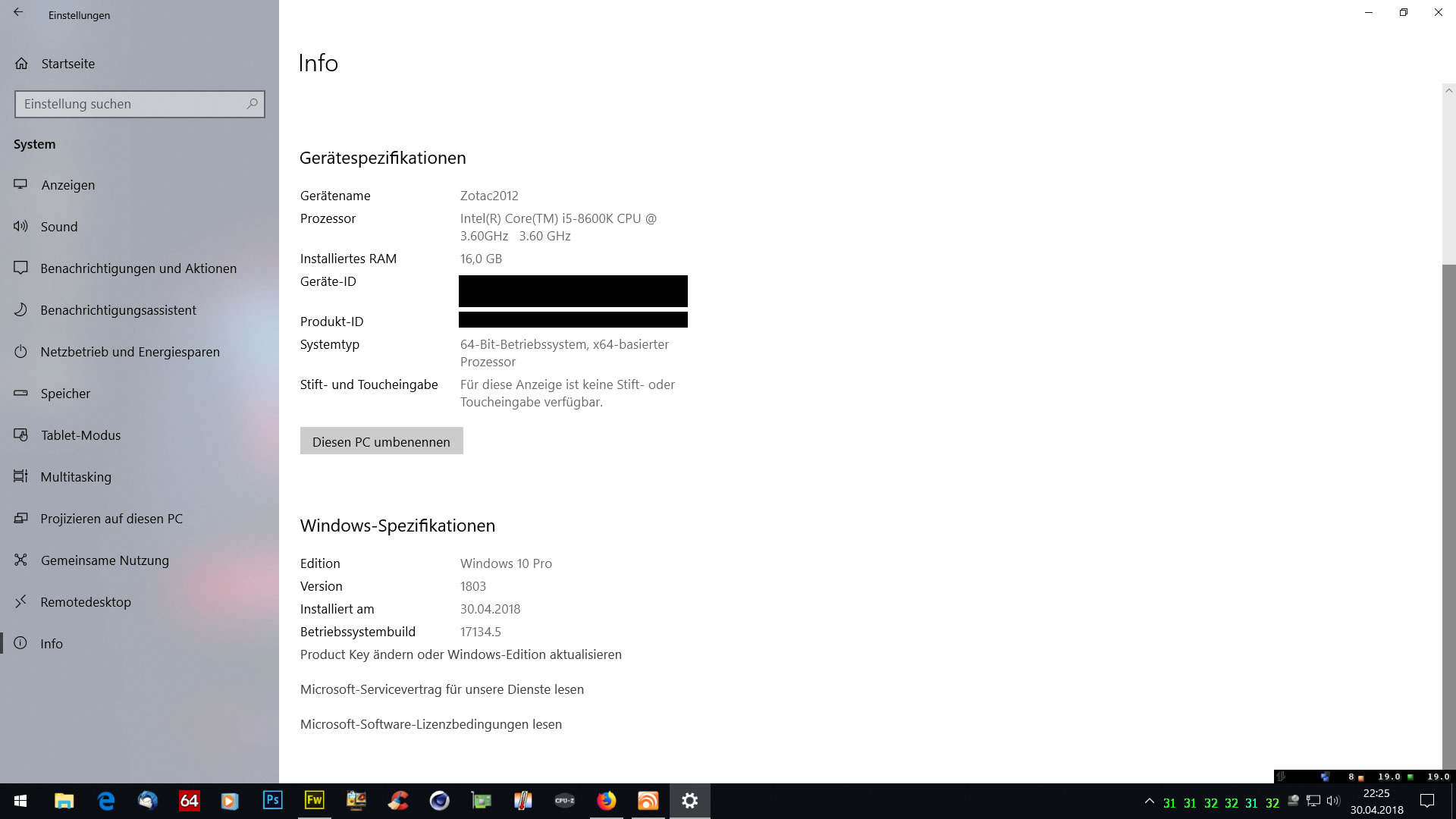This screenshot has width=1456, height=819.
Task: Open CPU-Z from the taskbar
Action: click(x=564, y=801)
